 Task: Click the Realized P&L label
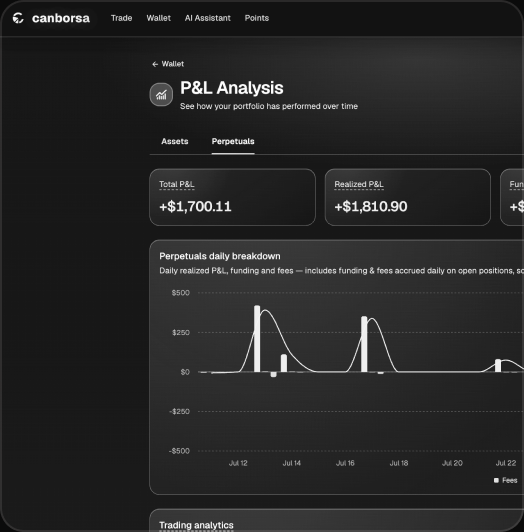(359, 184)
